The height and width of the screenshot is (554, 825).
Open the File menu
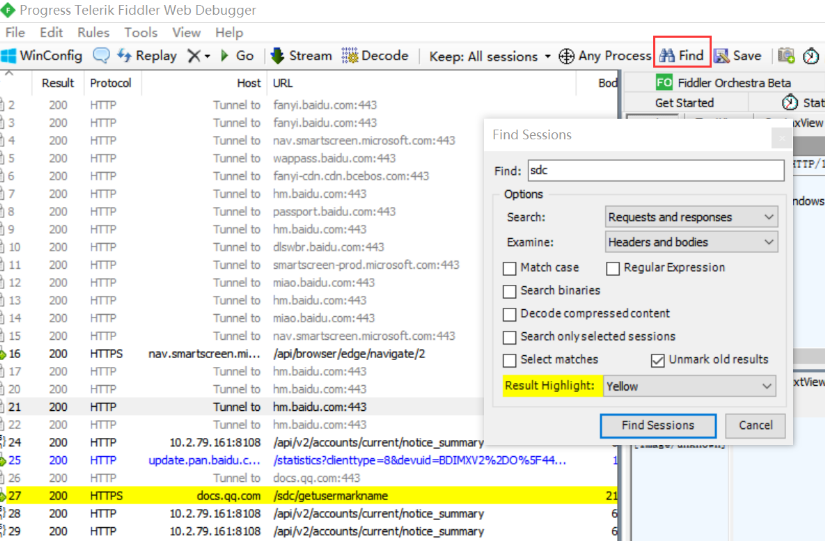[15, 33]
